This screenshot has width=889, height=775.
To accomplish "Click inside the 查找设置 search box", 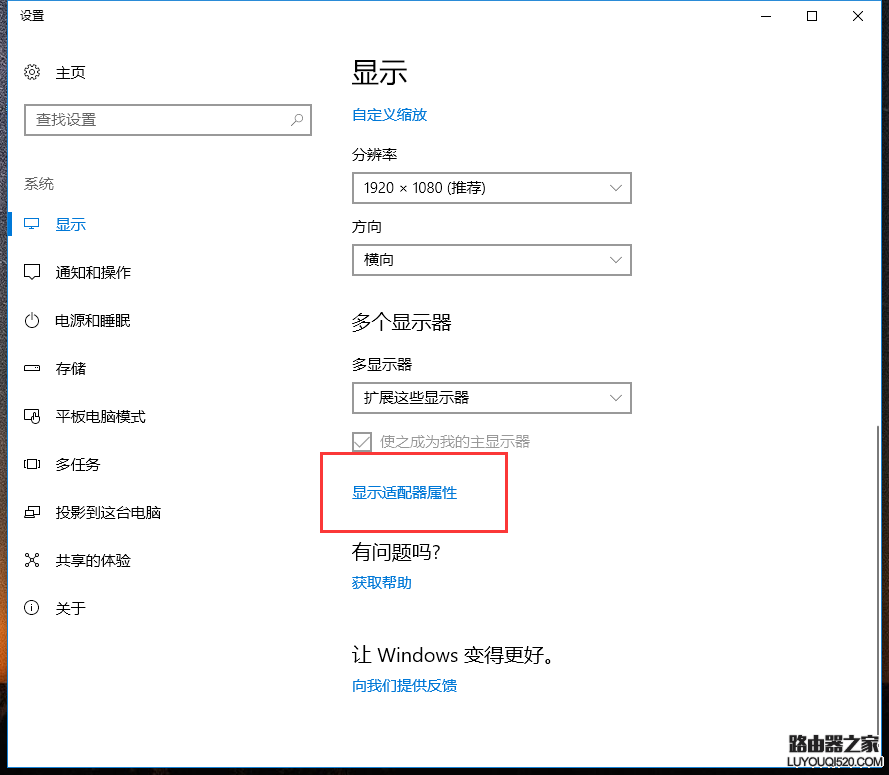I will [150, 119].
